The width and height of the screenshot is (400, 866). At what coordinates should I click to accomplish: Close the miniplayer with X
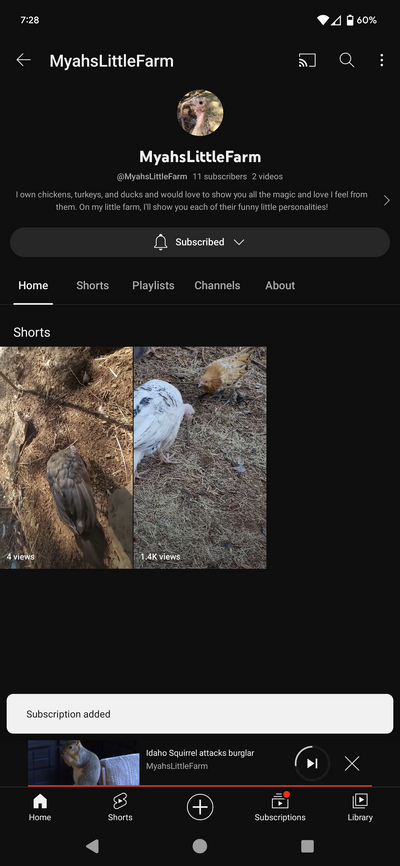click(x=352, y=763)
